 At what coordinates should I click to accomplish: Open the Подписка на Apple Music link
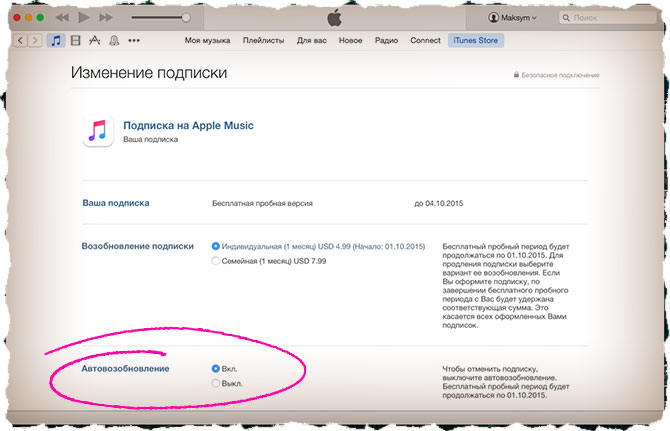[x=188, y=126]
